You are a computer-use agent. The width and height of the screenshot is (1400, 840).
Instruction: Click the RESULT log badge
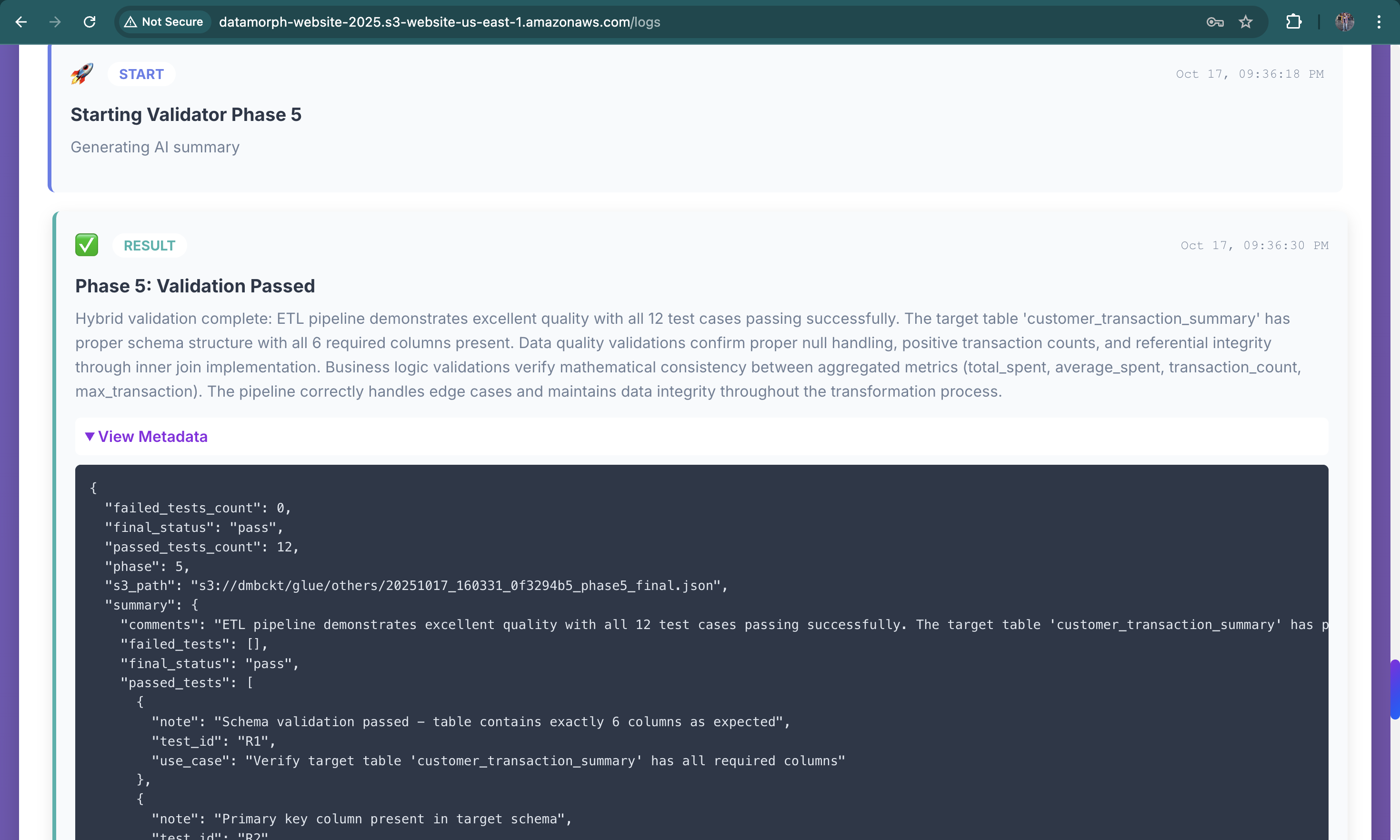pos(150,246)
